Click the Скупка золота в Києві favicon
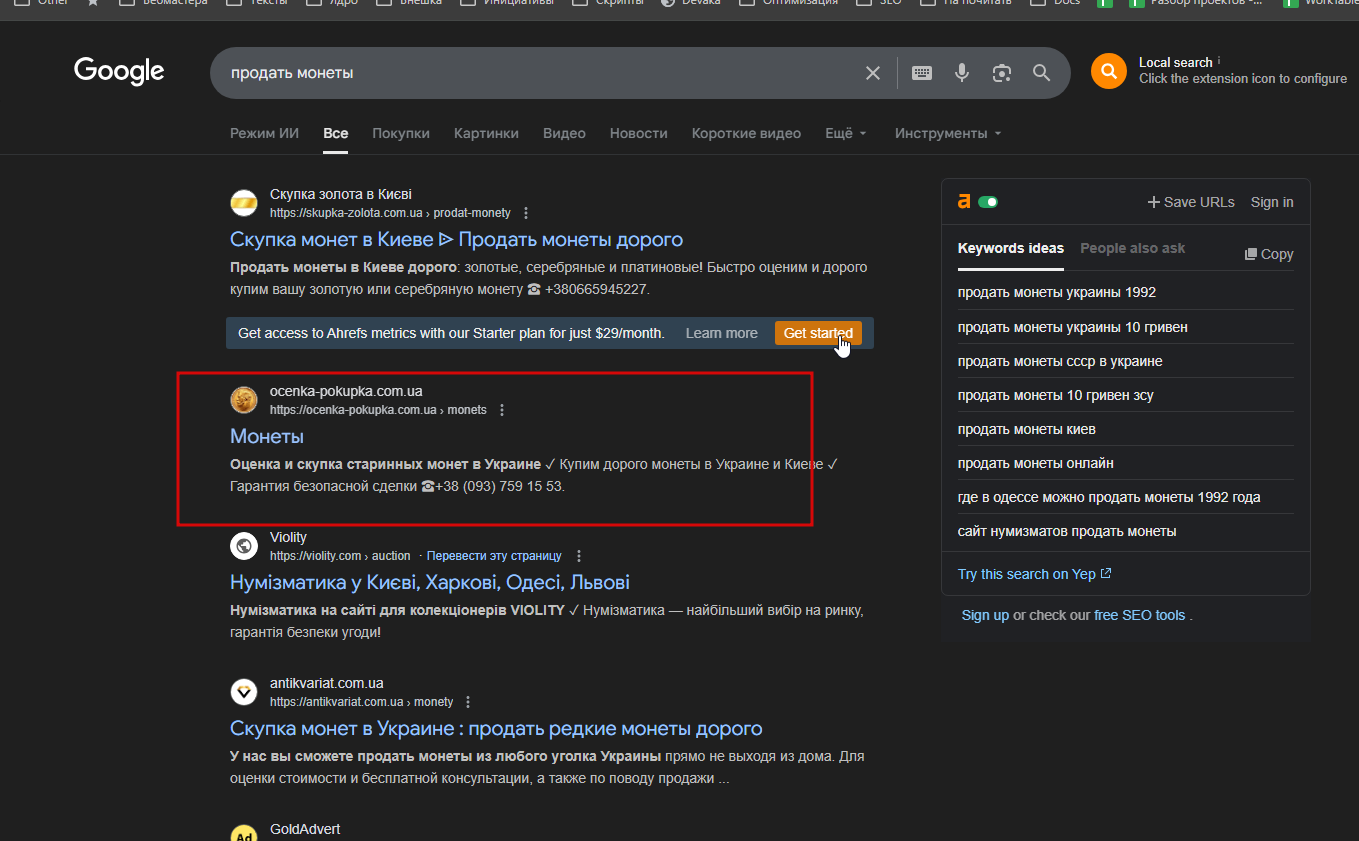 coord(244,203)
